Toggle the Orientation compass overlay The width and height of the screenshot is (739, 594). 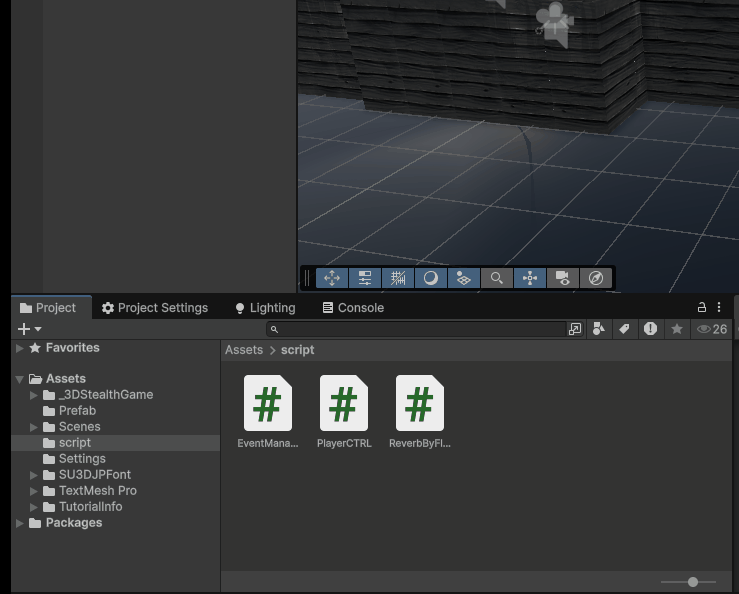(x=596, y=278)
